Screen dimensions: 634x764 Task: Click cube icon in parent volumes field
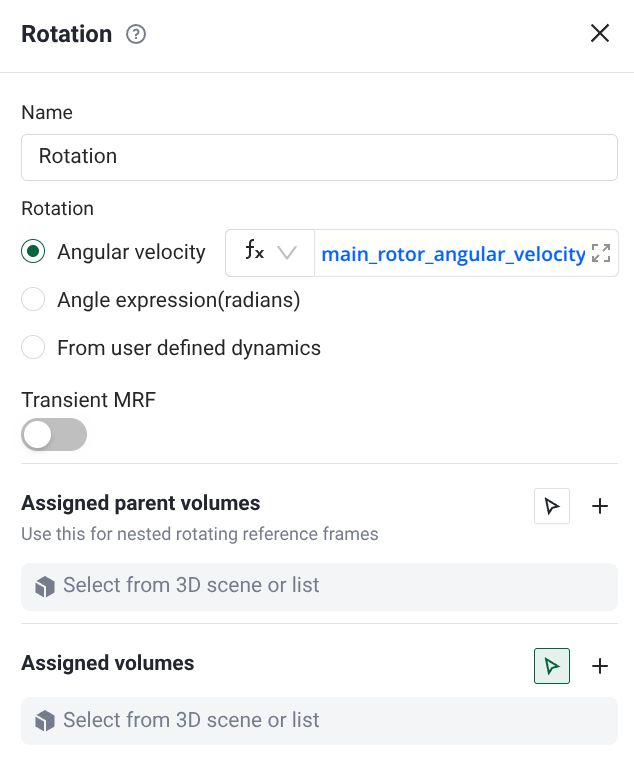(x=45, y=587)
